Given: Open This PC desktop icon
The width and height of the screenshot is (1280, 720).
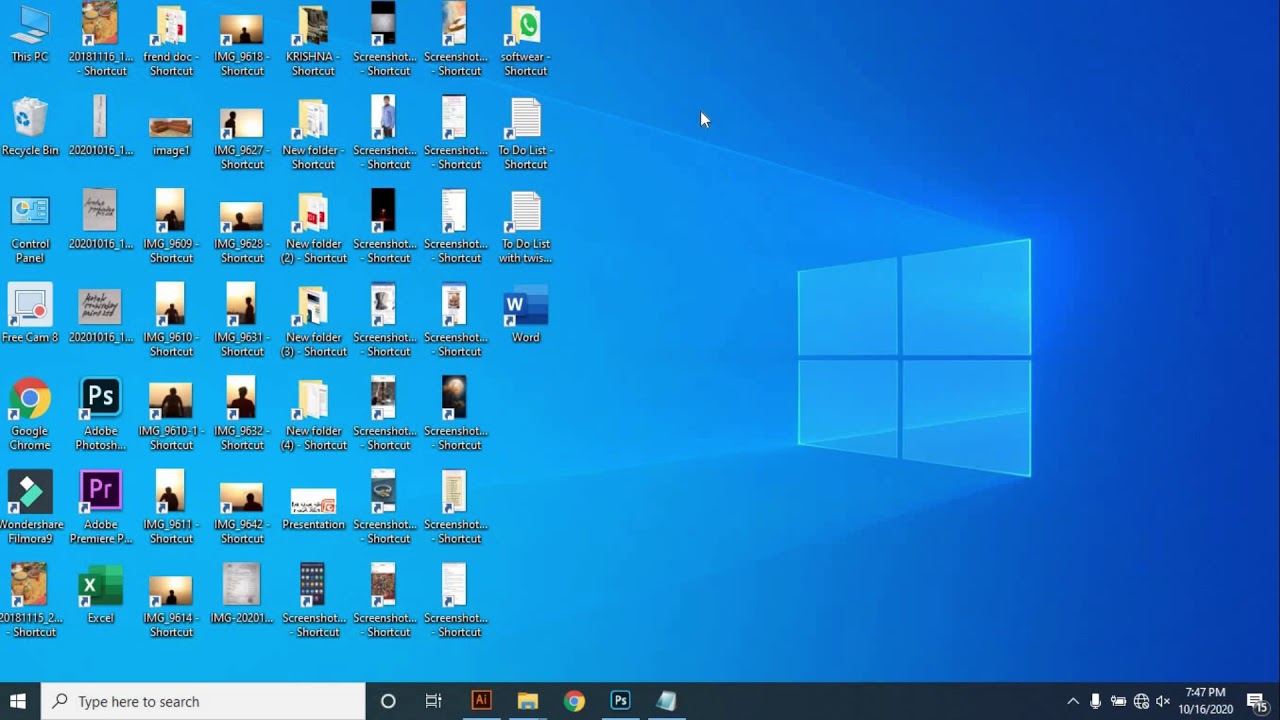Looking at the screenshot, I should (30, 34).
